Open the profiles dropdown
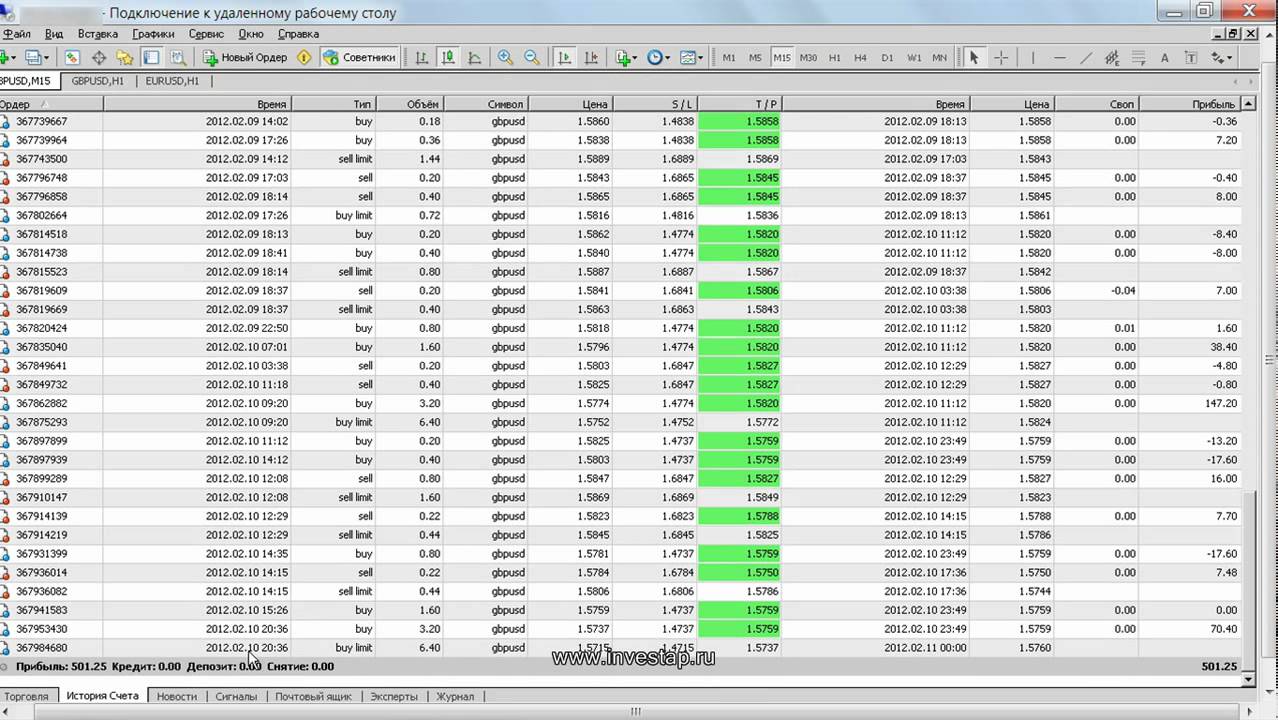Image resolution: width=1278 pixels, height=720 pixels. tap(38, 57)
